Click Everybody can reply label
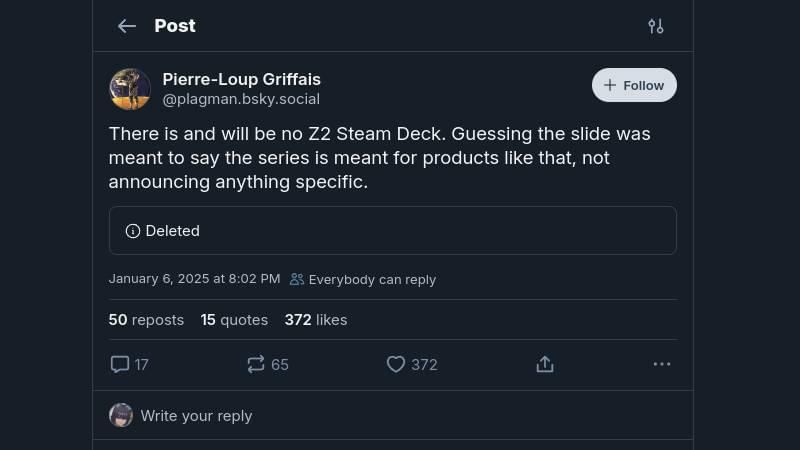Viewport: 800px width, 450px height. (372, 280)
